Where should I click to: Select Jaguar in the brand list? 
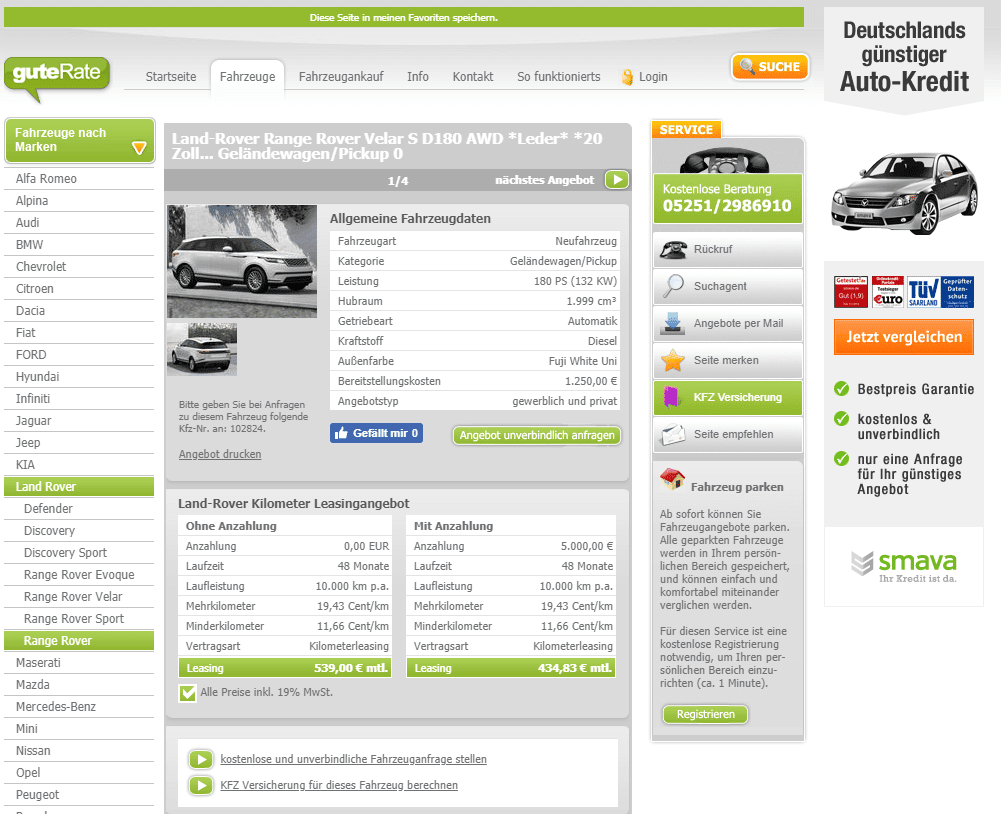[79, 421]
